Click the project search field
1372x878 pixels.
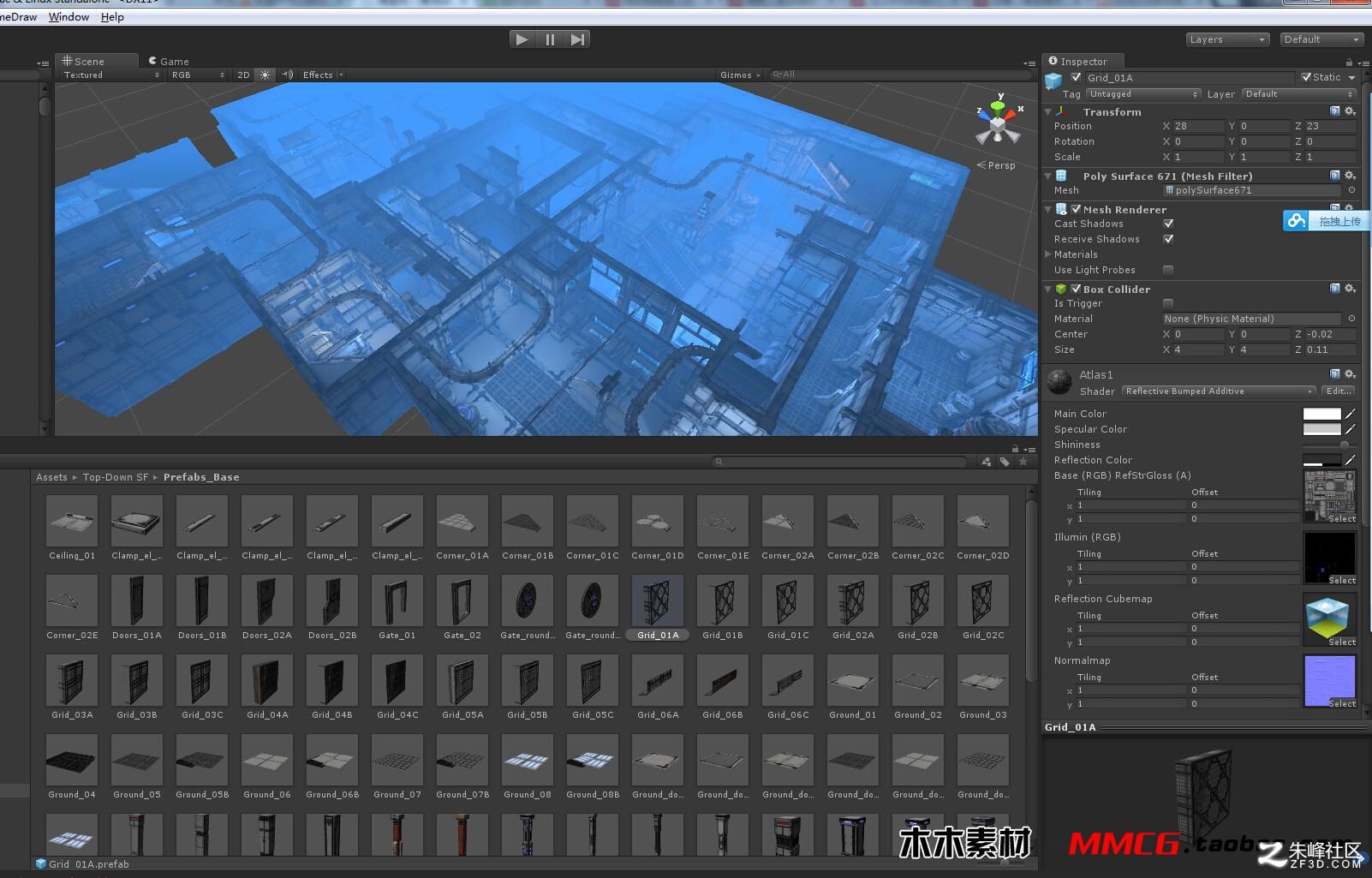841,462
